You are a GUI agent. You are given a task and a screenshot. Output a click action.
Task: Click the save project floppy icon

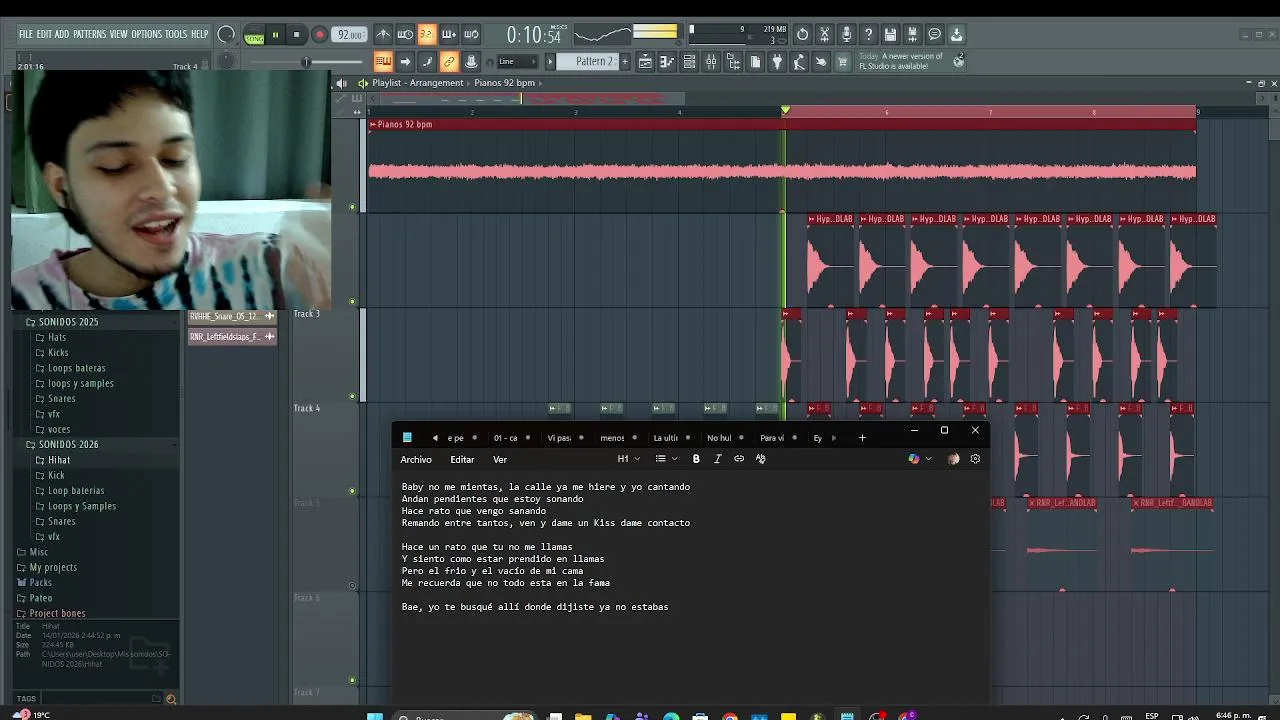pyautogui.click(x=890, y=34)
